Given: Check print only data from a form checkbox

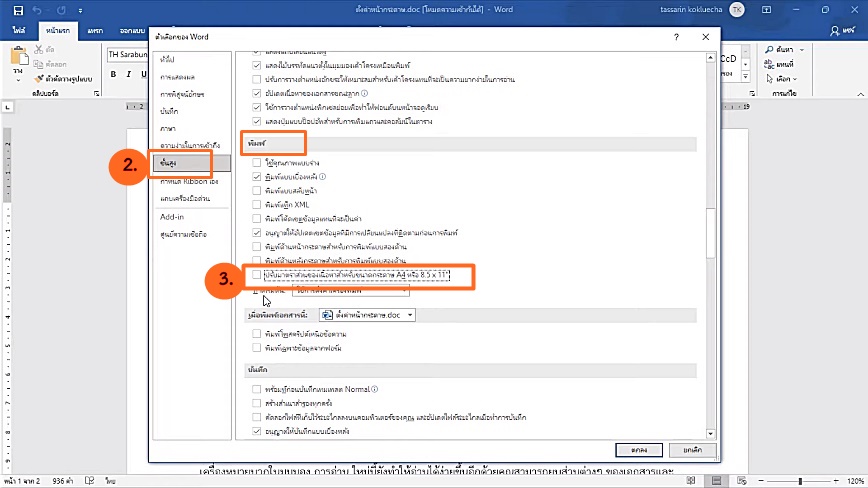Looking at the screenshot, I should tap(256, 348).
